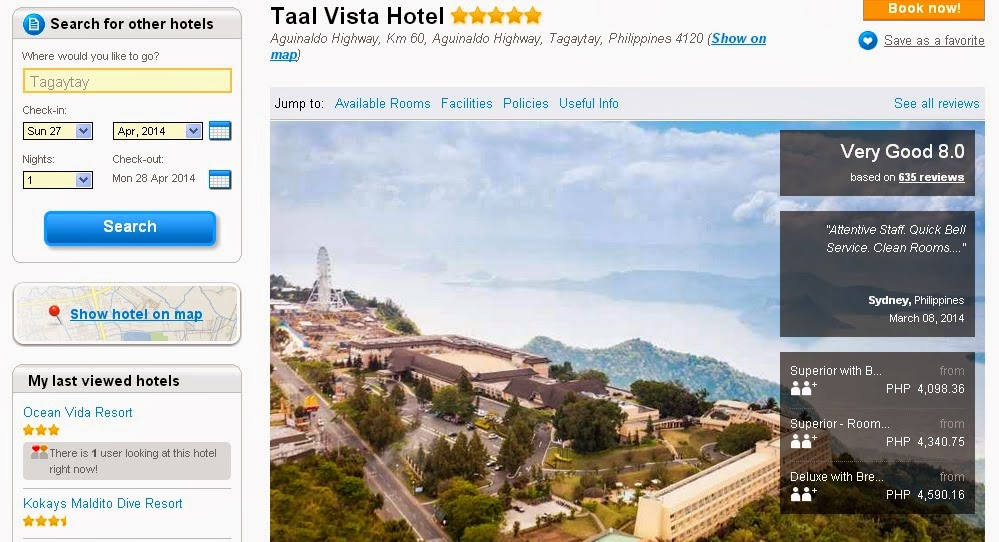Click the orange Book now! button

[924, 9]
